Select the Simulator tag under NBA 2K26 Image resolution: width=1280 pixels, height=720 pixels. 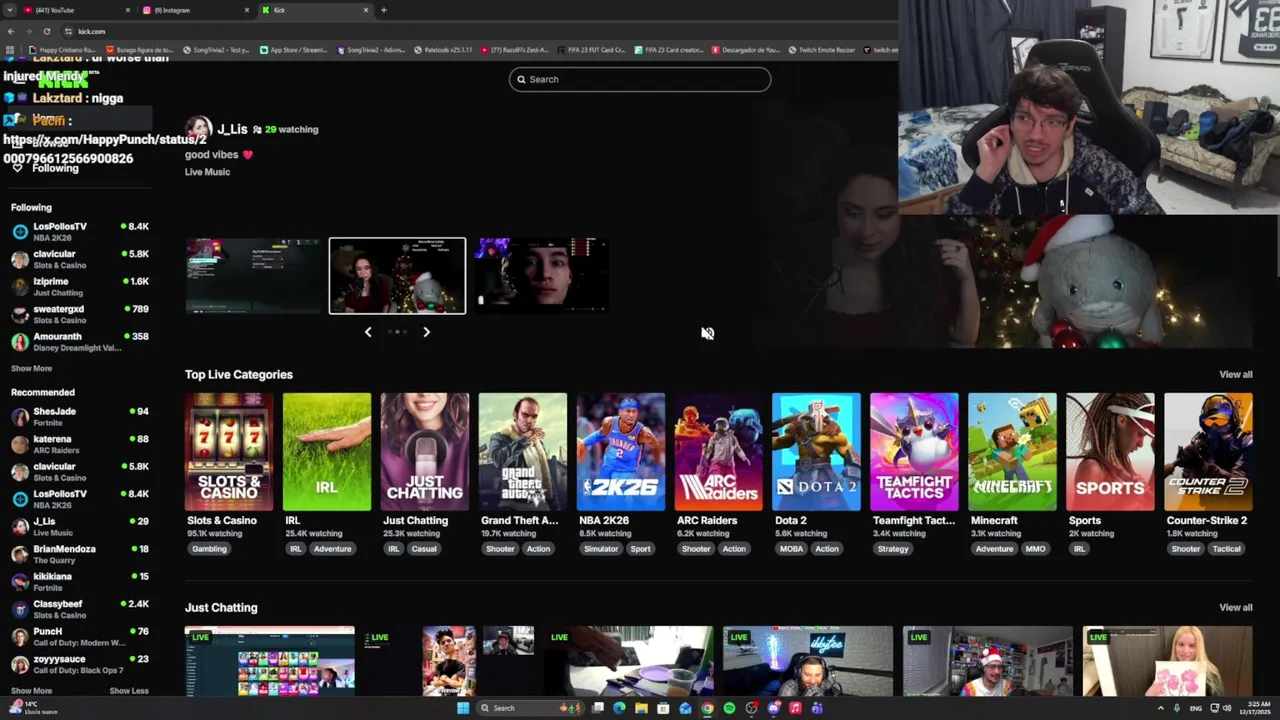pyautogui.click(x=601, y=549)
